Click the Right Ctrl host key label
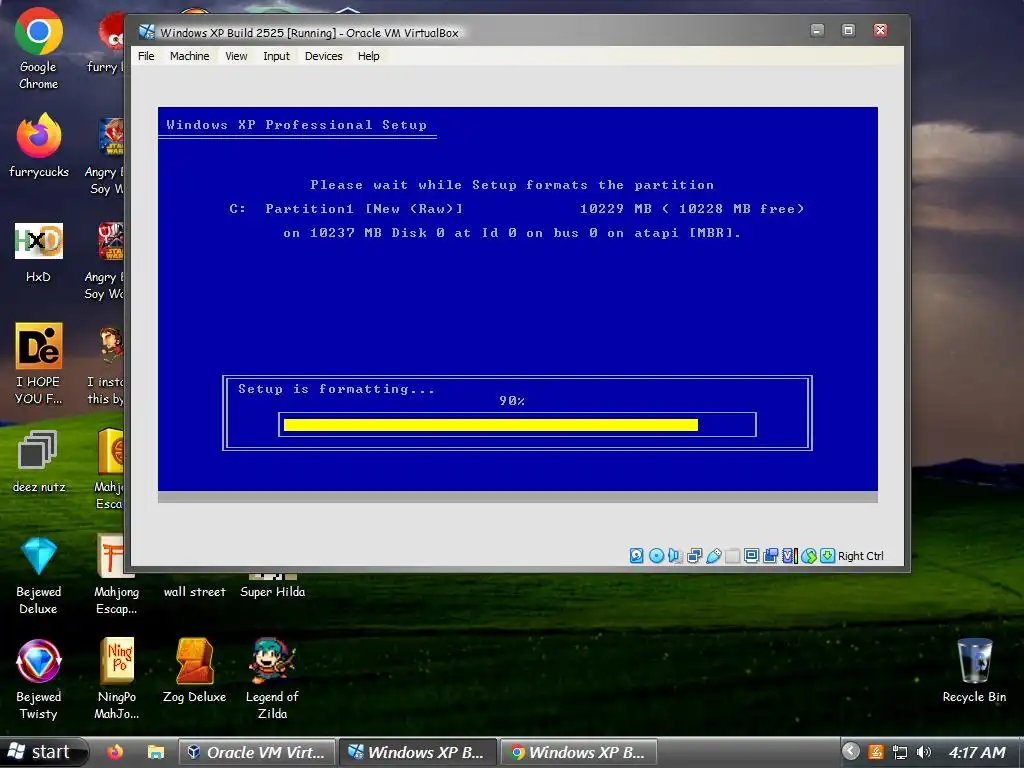This screenshot has width=1024, height=768. click(861, 556)
